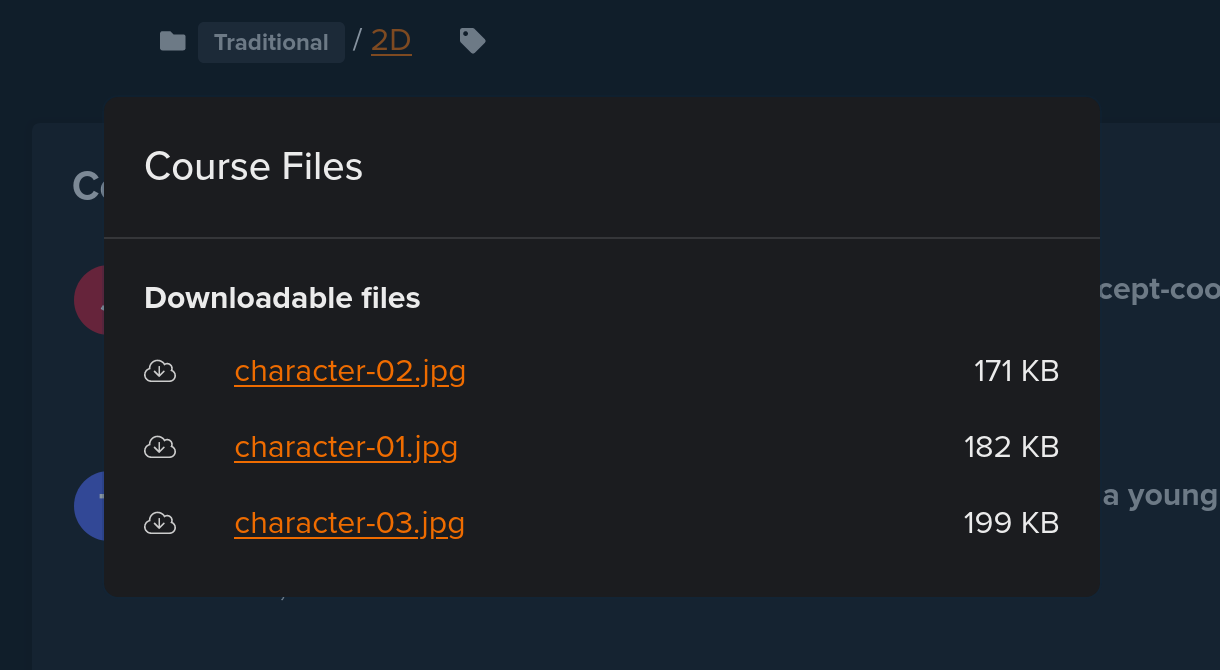Click the download cloud icon for character-02.jpg
The width and height of the screenshot is (1220, 670).
(160, 371)
